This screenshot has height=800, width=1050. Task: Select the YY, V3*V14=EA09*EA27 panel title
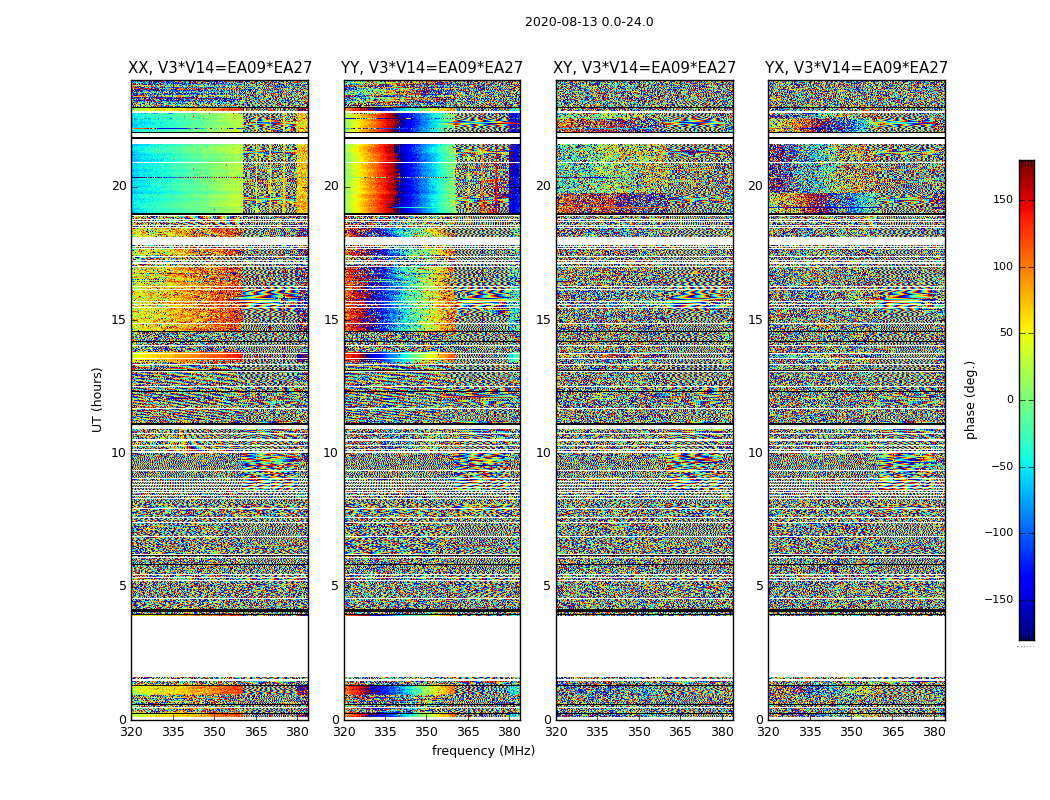point(432,68)
